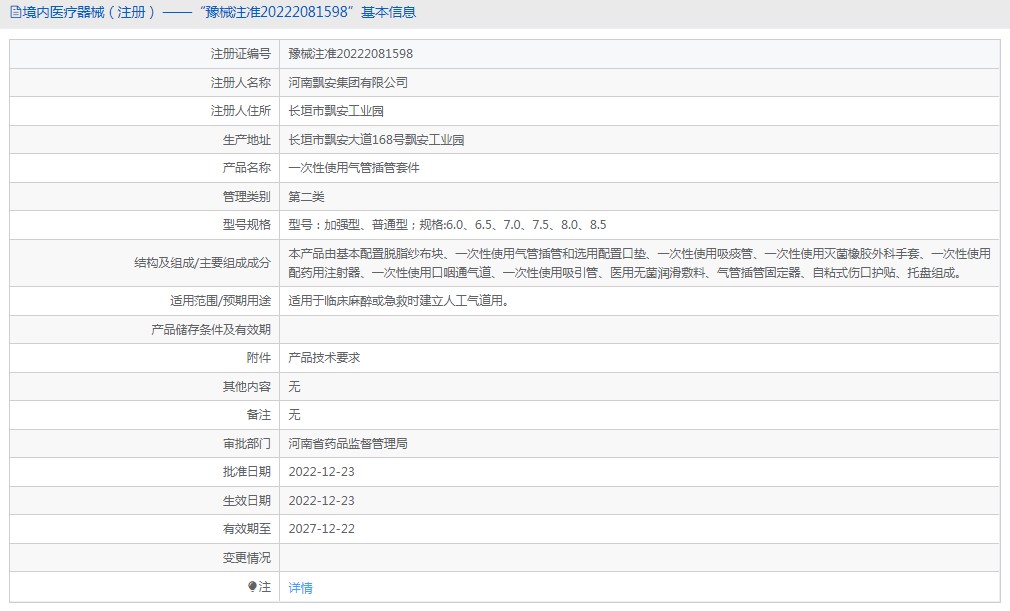
Task: Click the 第二类 category value
Action: [x=306, y=197]
